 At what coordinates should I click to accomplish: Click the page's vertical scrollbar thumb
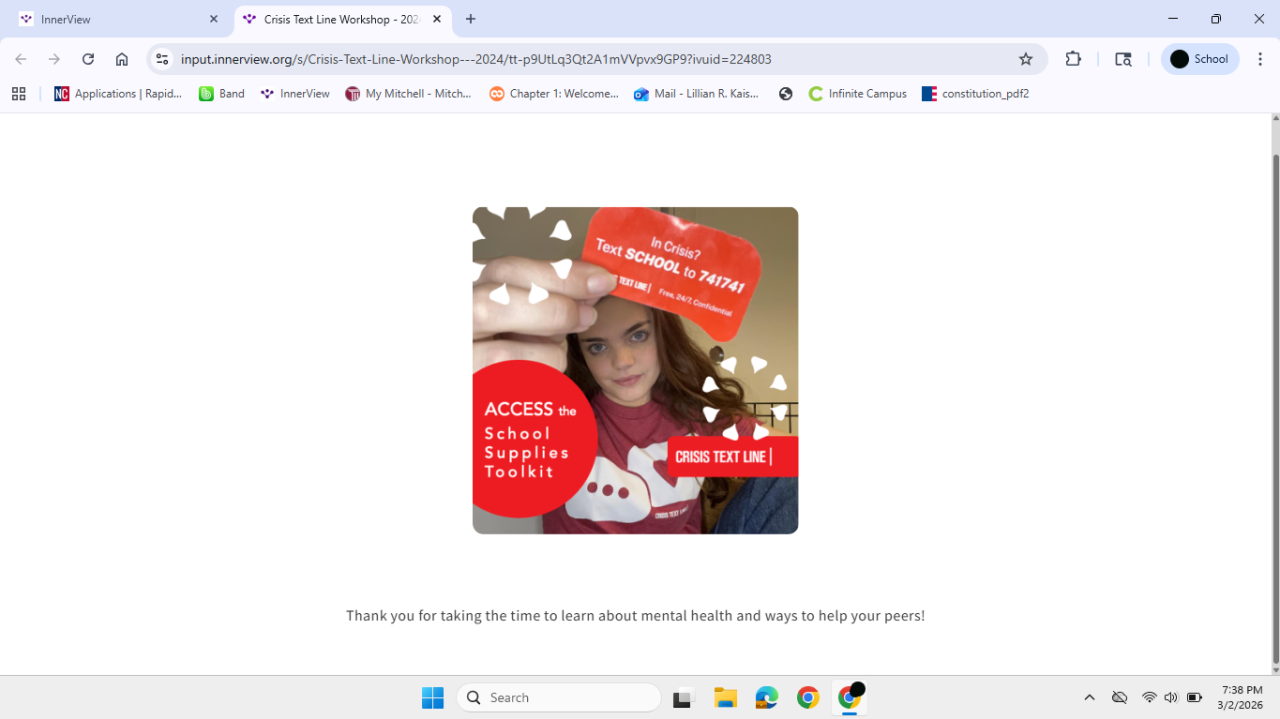(1275, 409)
